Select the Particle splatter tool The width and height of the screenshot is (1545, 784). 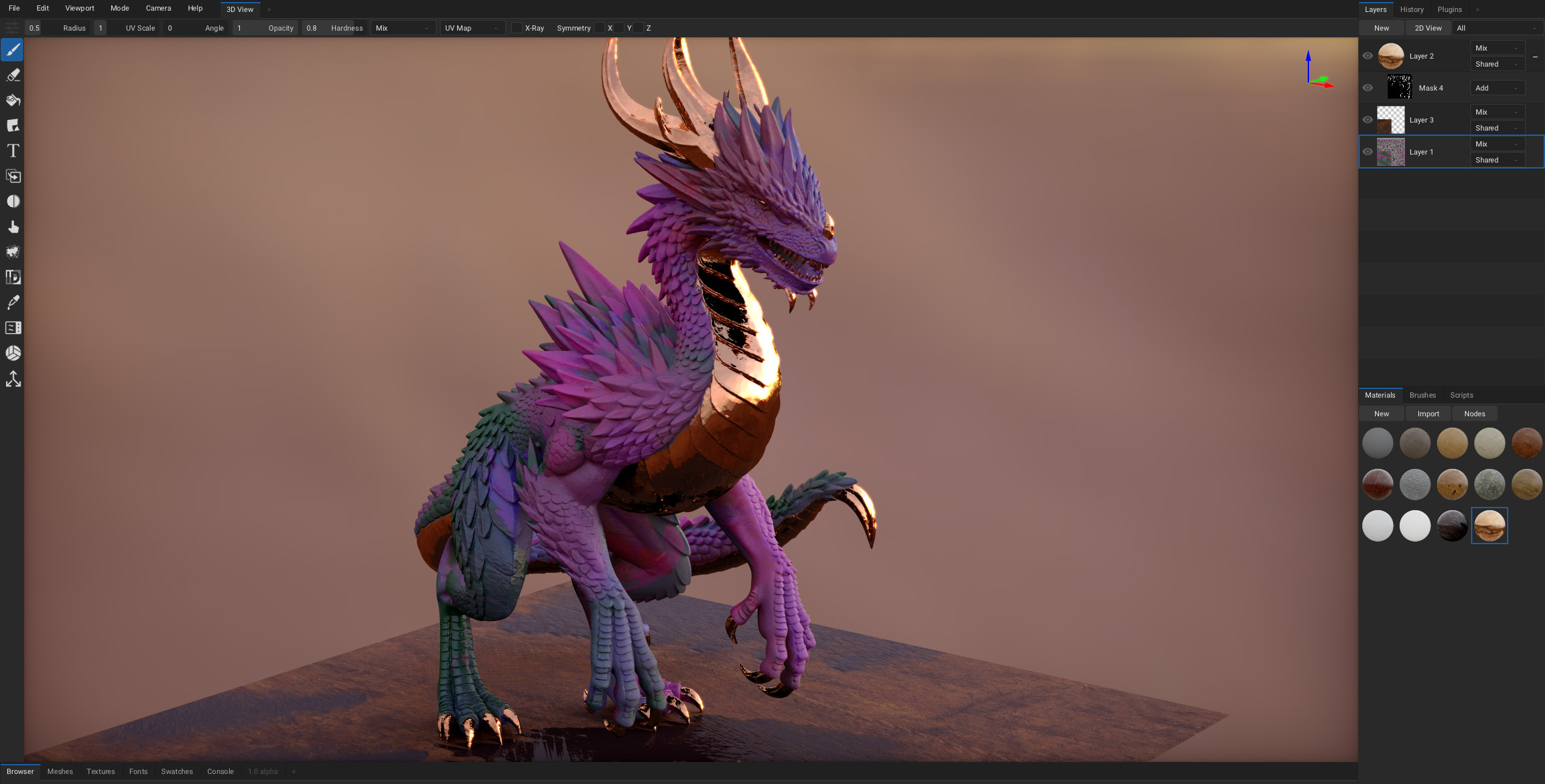pos(13,252)
